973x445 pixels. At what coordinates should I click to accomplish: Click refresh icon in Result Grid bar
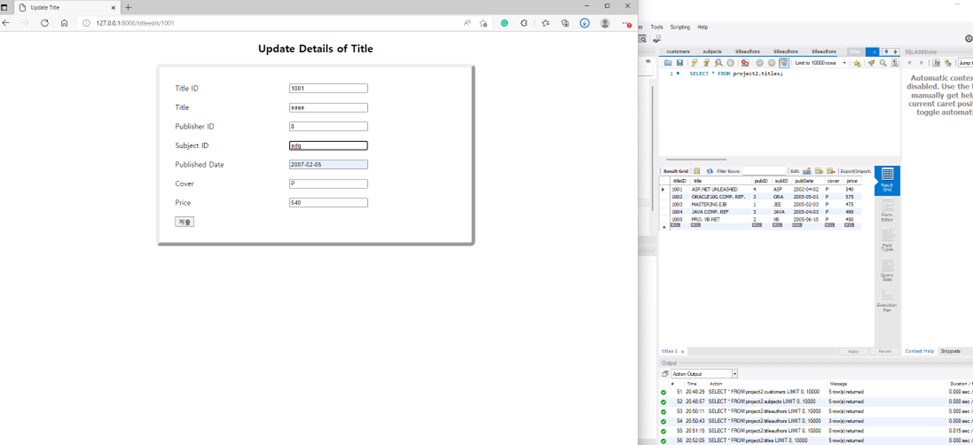coord(709,171)
